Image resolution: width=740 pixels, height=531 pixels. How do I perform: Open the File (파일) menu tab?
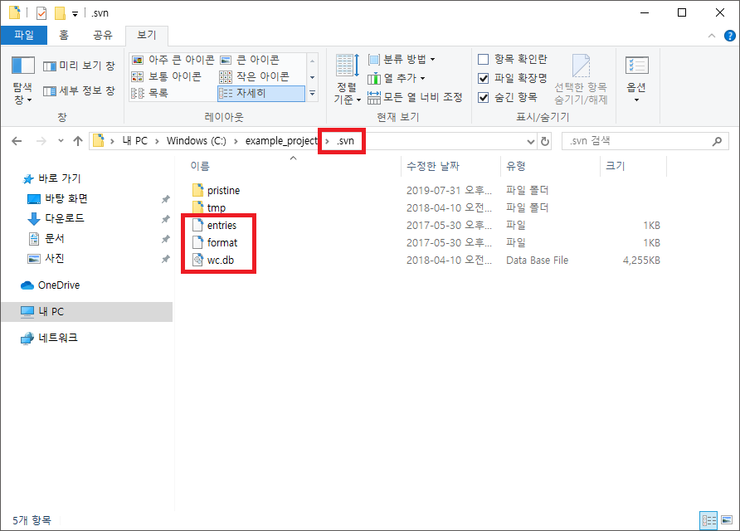[23, 35]
